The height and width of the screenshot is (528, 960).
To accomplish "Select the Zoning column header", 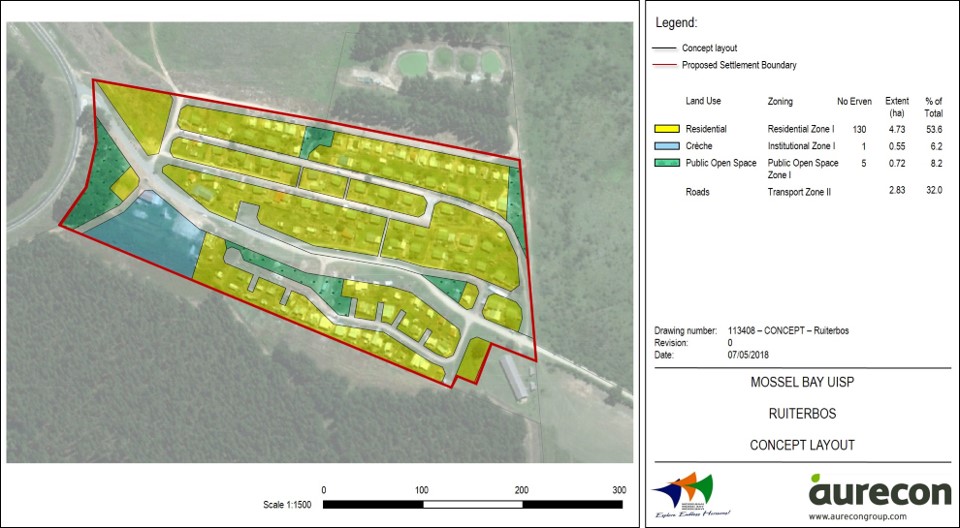I will tap(781, 101).
